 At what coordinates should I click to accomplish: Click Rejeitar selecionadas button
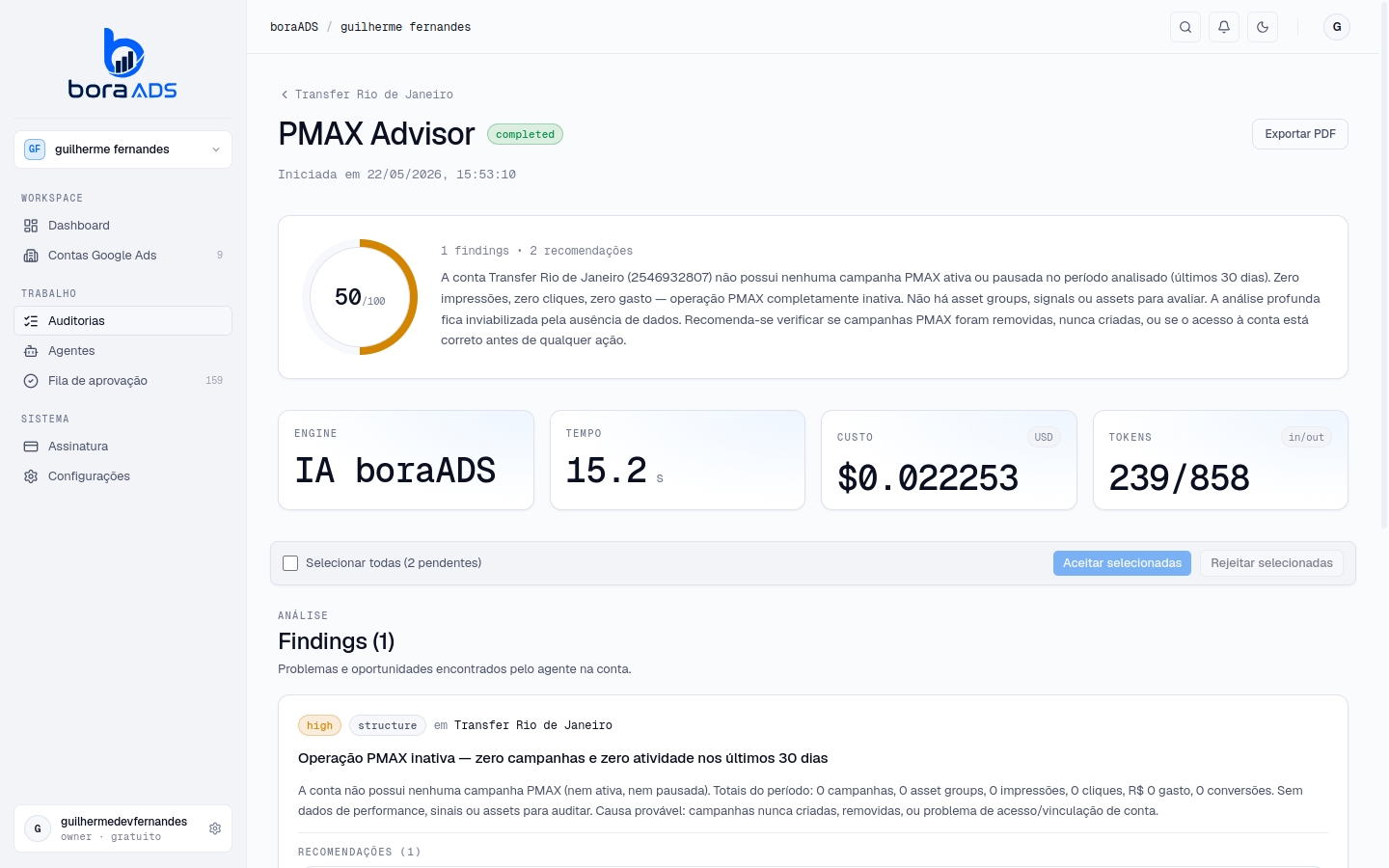tap(1271, 563)
